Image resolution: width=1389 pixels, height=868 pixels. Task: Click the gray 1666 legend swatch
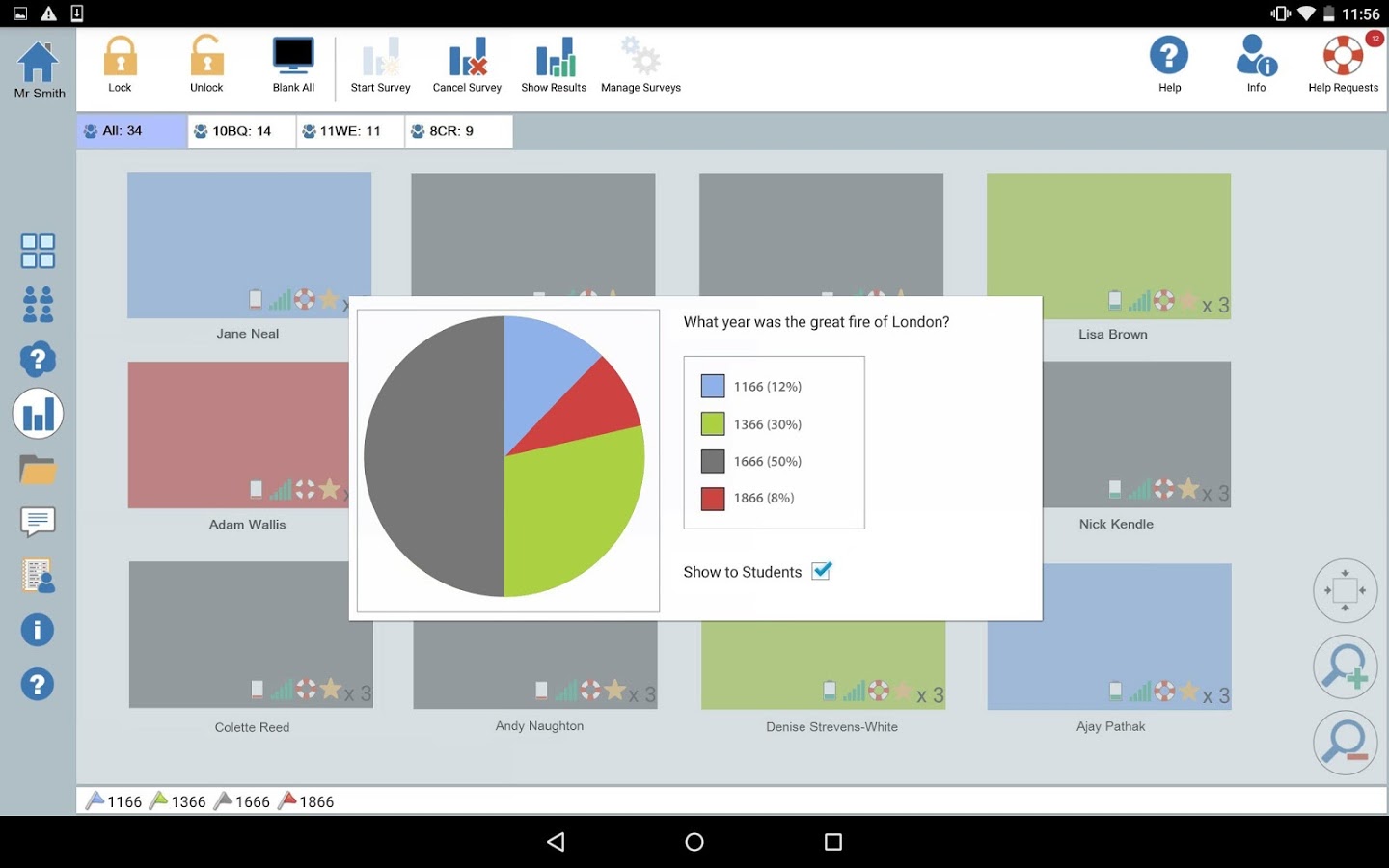click(x=713, y=461)
